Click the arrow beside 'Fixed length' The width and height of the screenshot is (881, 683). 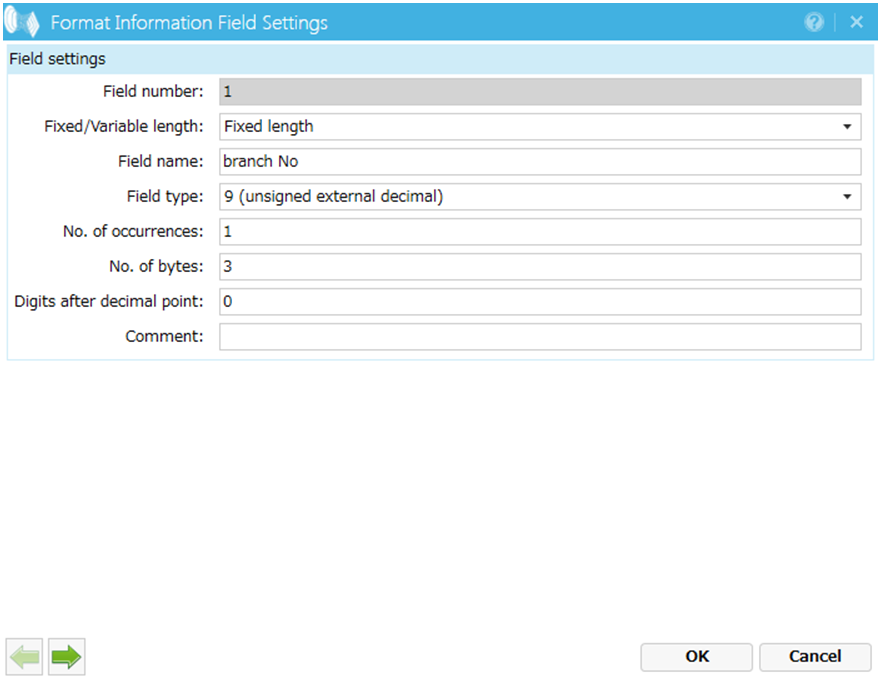click(x=848, y=127)
